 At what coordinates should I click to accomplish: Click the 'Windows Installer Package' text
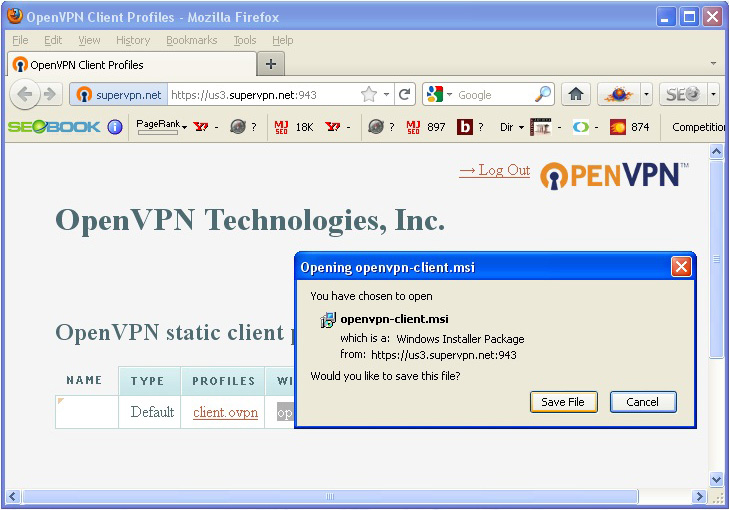(x=460, y=339)
